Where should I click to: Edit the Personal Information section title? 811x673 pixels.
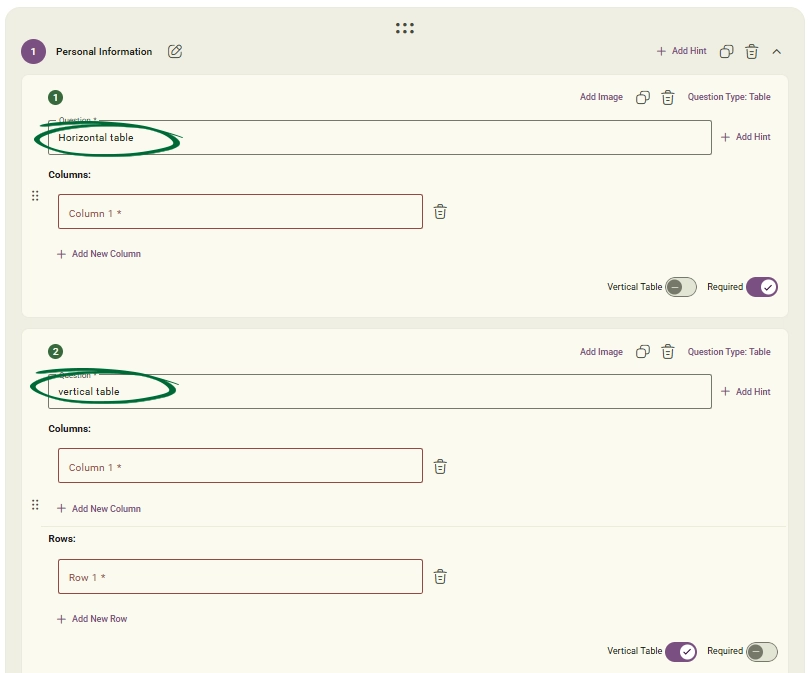tap(175, 51)
